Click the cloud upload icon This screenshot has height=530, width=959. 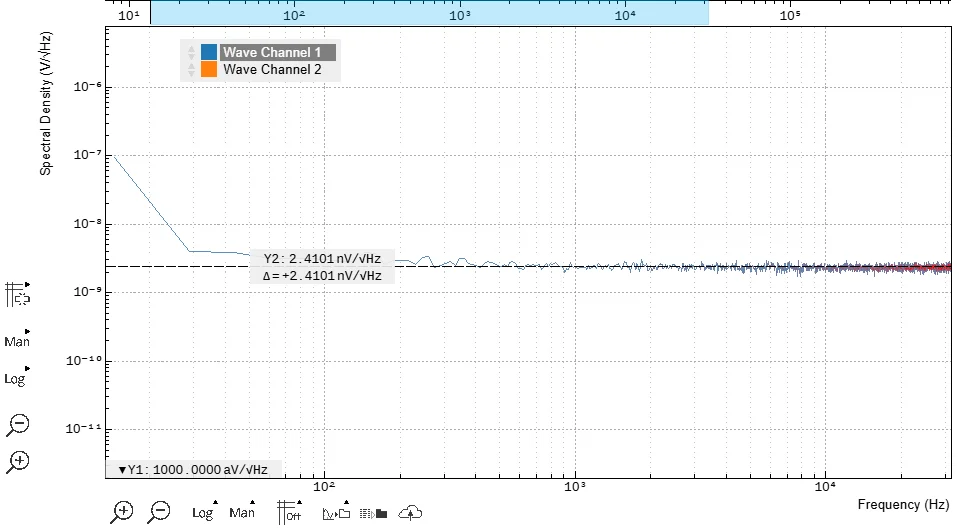tap(410, 512)
